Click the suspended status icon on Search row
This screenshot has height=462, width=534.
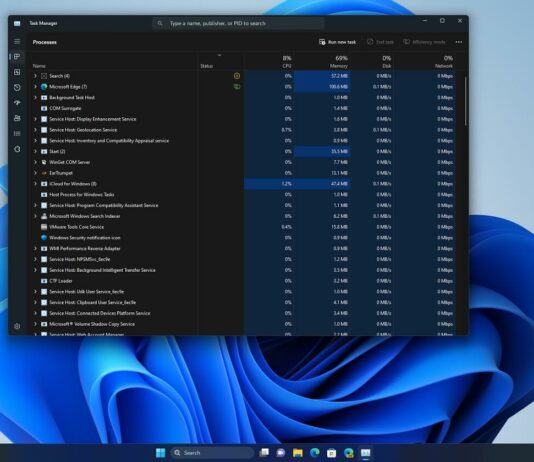237,76
